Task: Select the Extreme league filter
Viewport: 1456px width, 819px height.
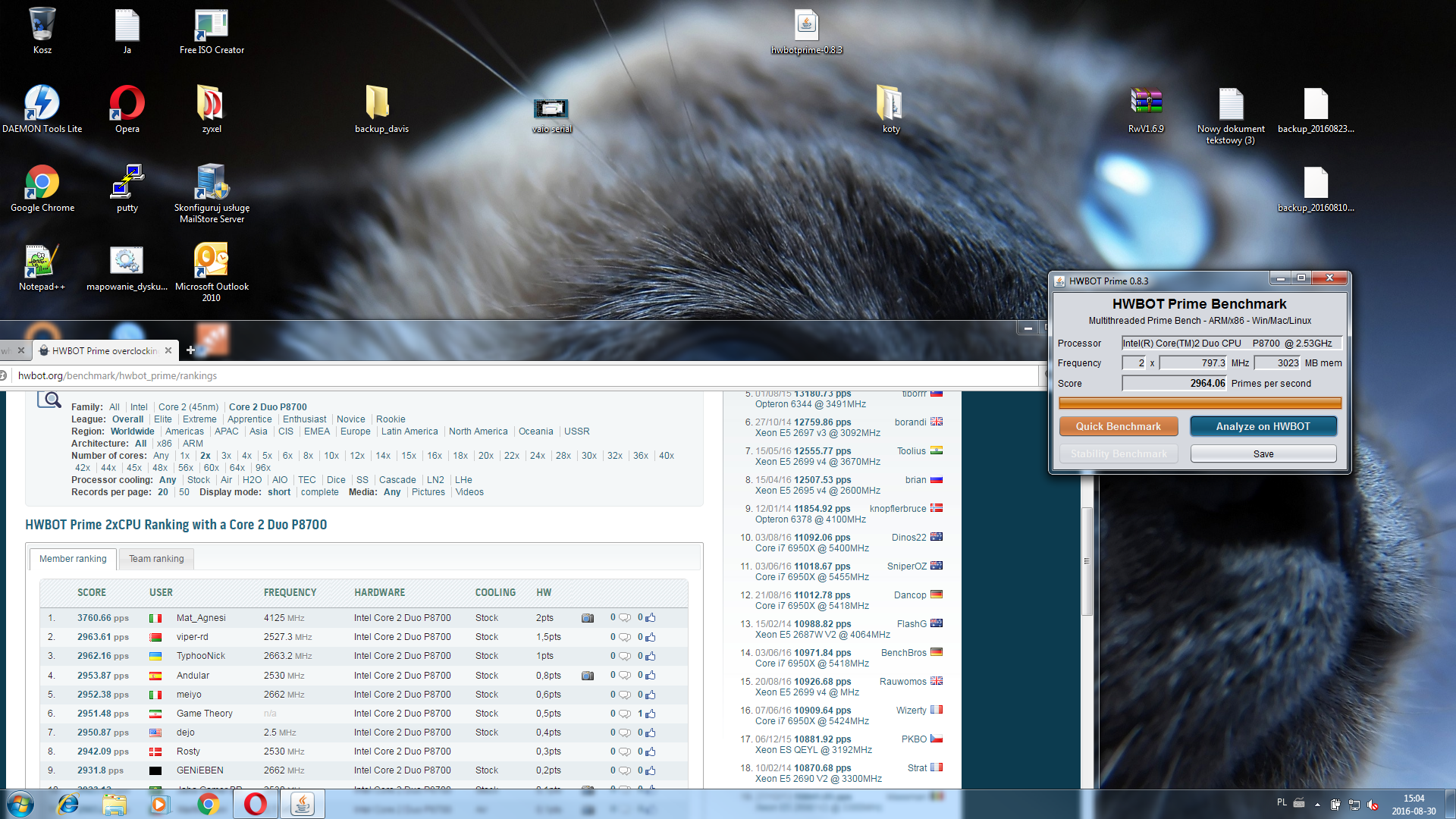Action: (x=199, y=419)
